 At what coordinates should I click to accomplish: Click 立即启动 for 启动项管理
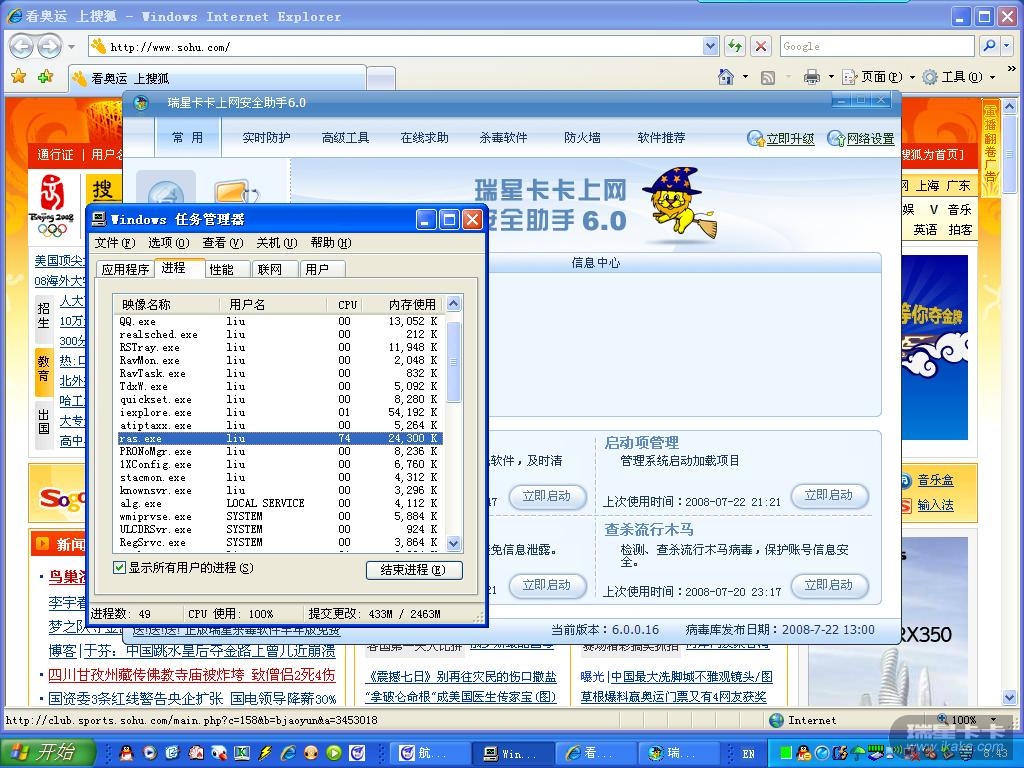[x=829, y=495]
